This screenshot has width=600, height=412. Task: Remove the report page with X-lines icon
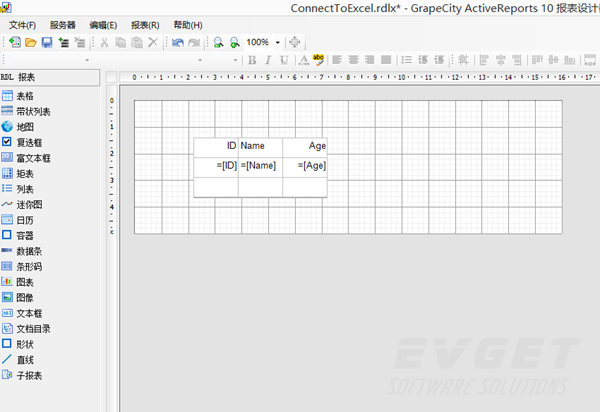80,42
